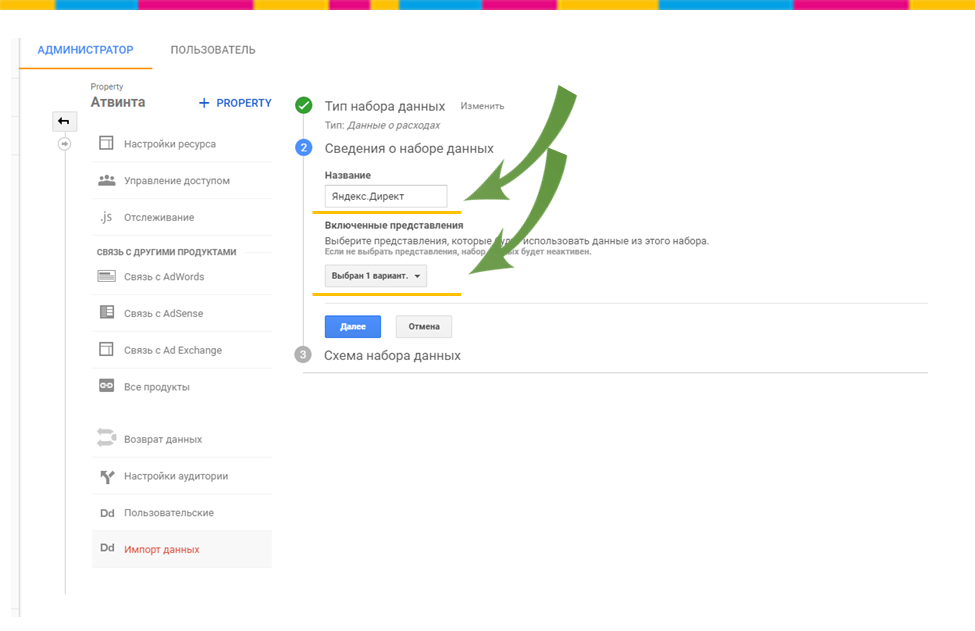Click the Настройки ресурса icon
This screenshot has width=975, height=631.
pyautogui.click(x=106, y=143)
